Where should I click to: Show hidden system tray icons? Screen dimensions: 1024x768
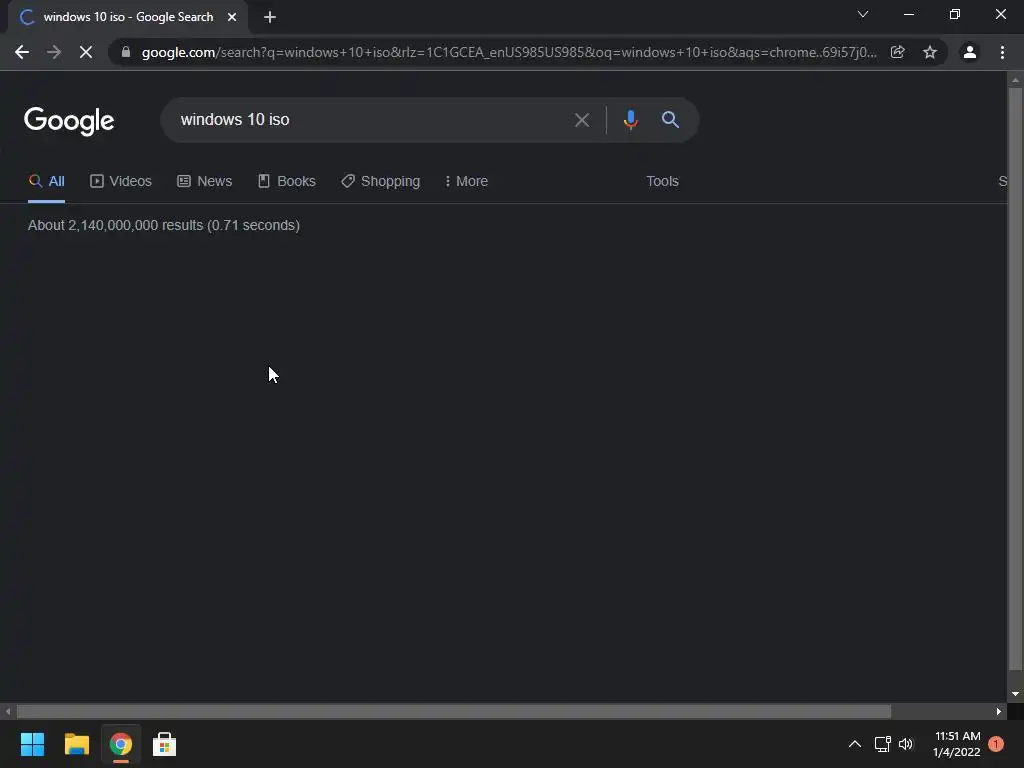point(854,744)
